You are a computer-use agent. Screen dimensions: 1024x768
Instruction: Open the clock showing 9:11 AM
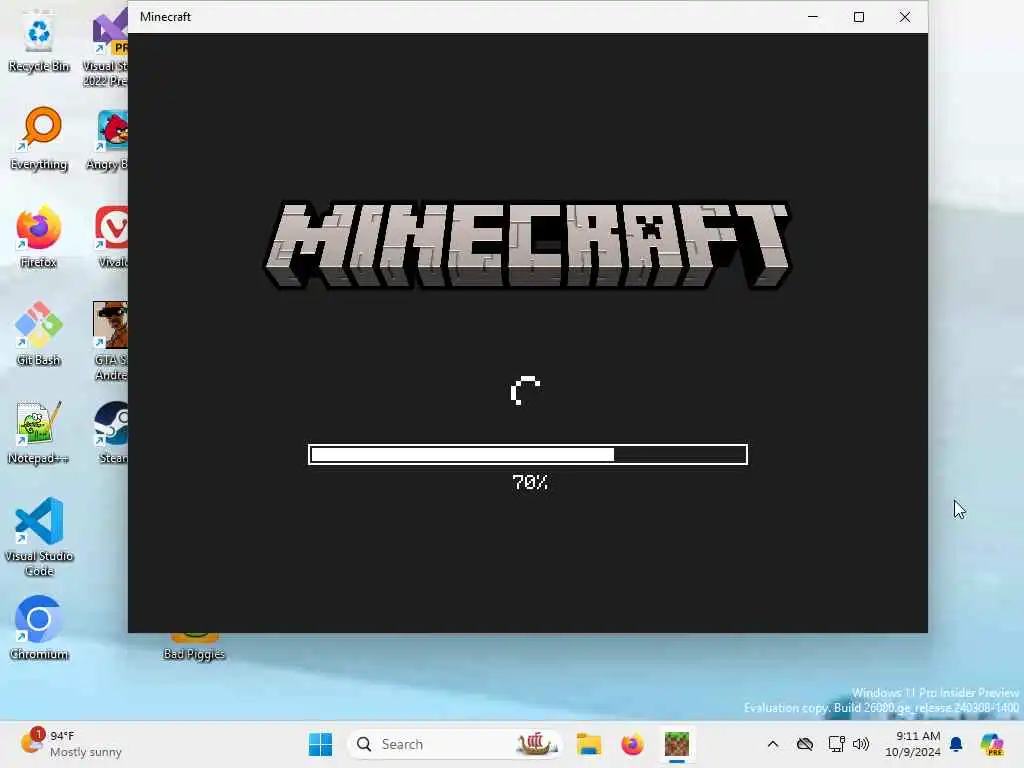pyautogui.click(x=912, y=744)
